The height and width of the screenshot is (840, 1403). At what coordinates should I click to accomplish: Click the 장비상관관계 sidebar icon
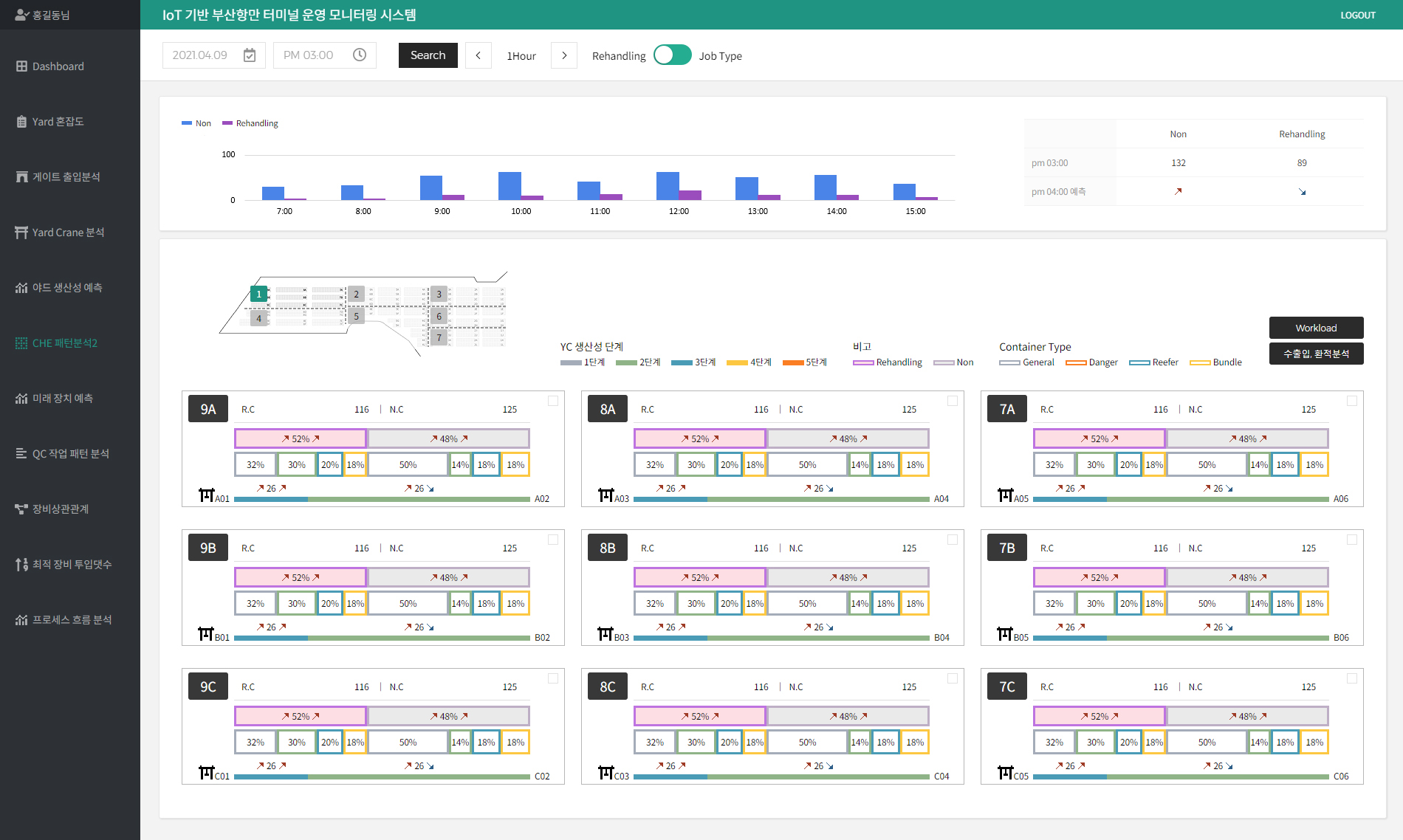[21, 509]
